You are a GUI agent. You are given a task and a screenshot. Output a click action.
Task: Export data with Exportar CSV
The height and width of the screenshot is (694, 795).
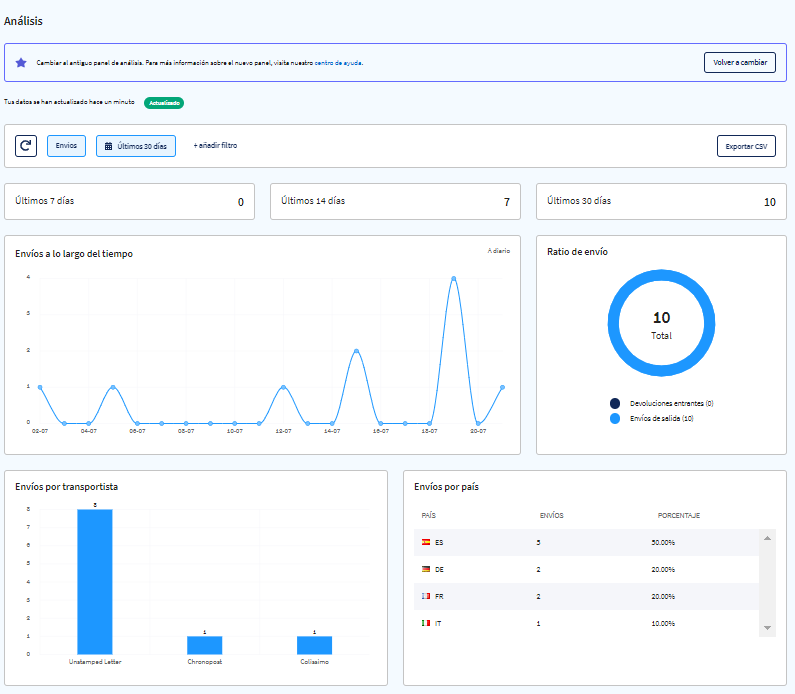click(x=746, y=146)
